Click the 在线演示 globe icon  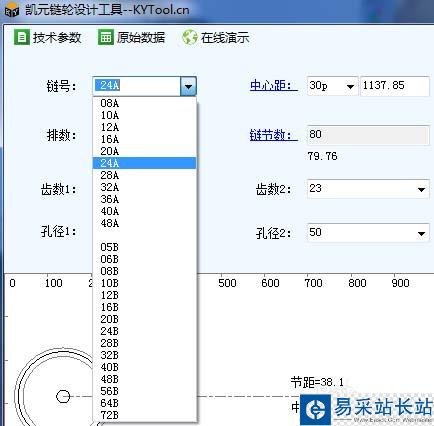(190, 37)
